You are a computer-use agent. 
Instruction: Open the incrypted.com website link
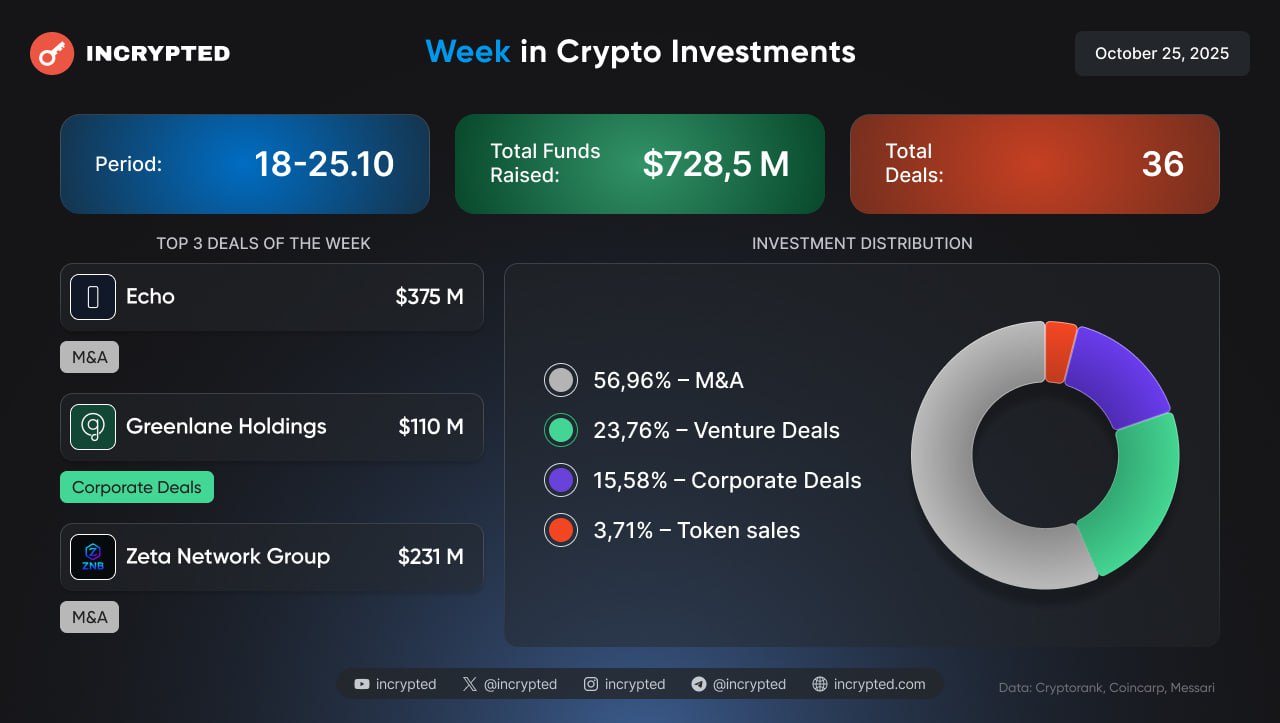point(879,684)
